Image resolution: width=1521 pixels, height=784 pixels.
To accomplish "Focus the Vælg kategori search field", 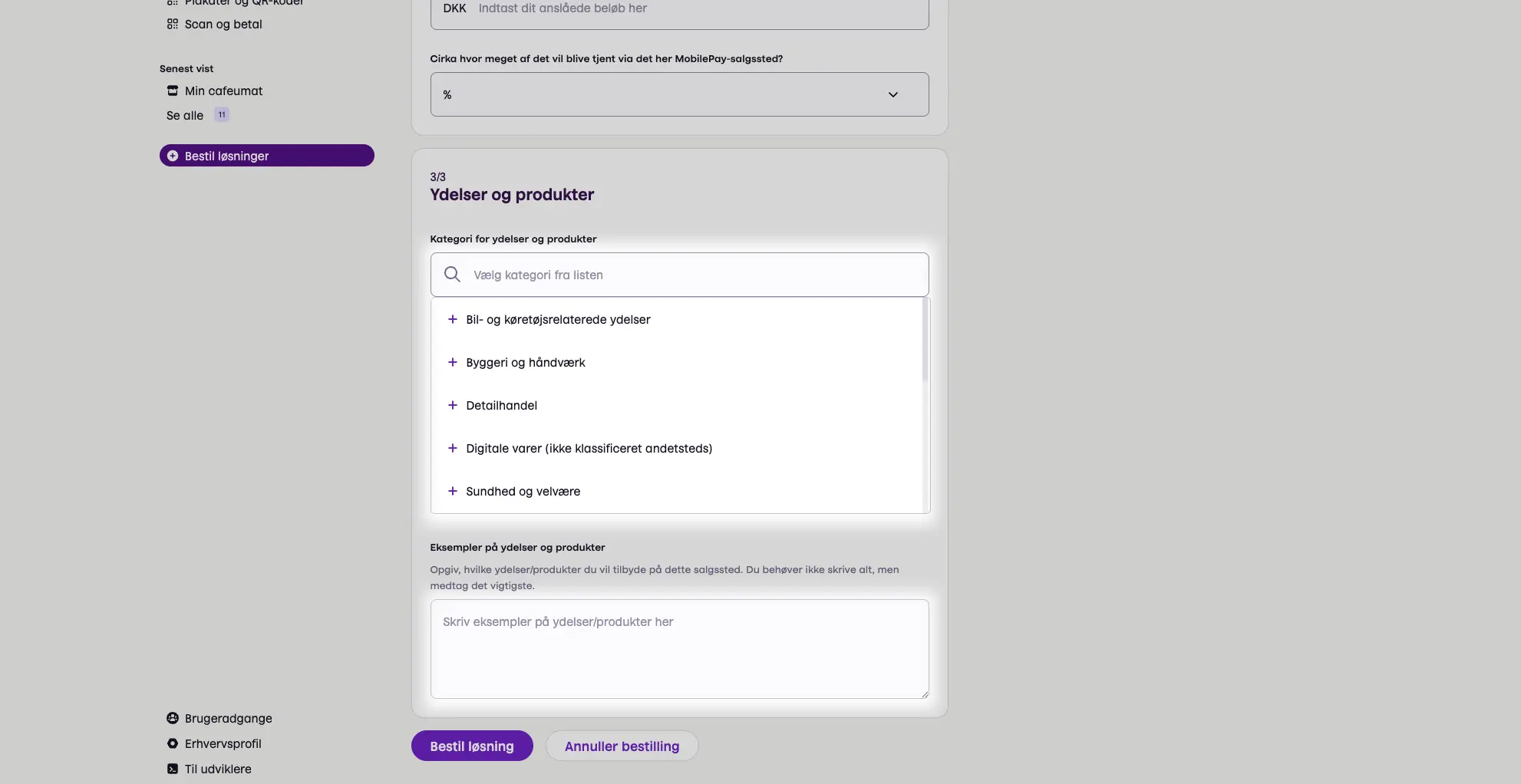I will pos(691,275).
